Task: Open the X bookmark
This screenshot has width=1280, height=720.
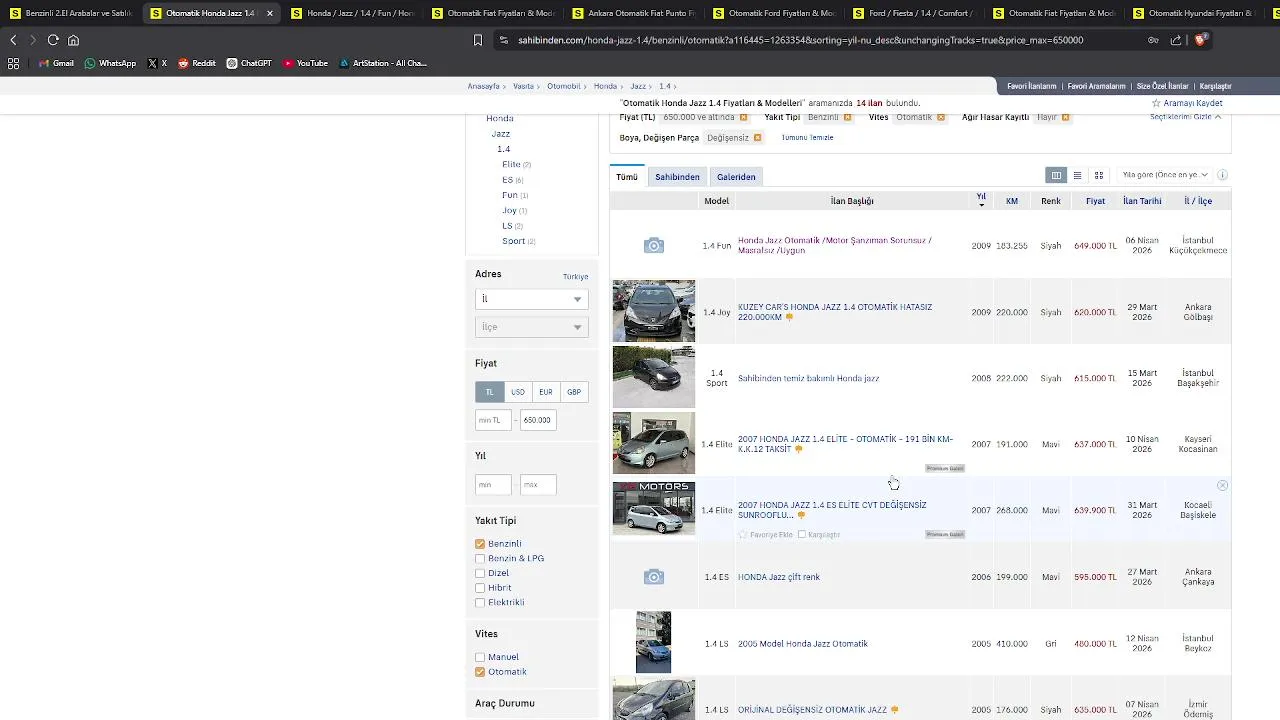Action: point(157,63)
